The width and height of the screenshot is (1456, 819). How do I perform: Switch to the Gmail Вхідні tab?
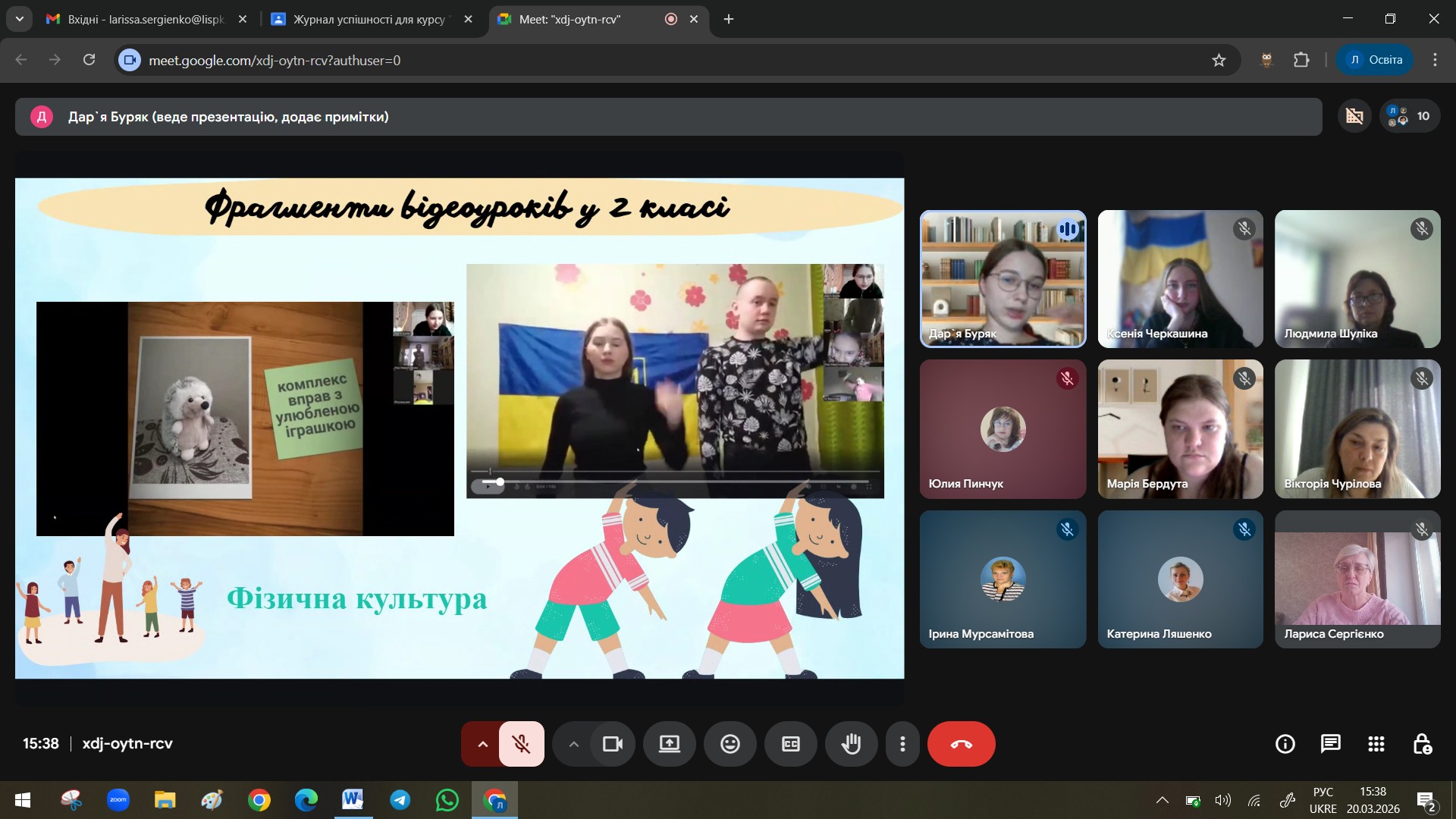coord(146,19)
